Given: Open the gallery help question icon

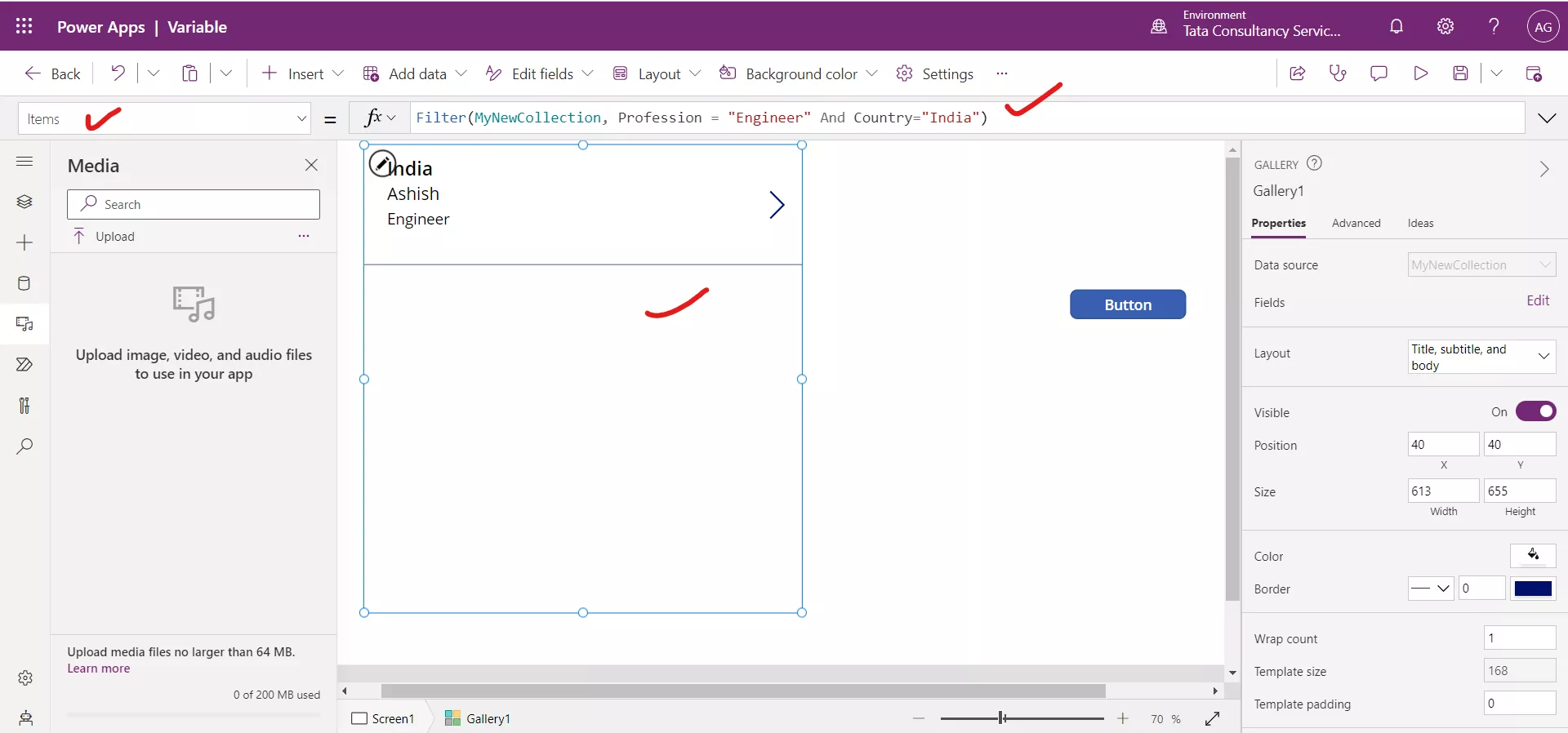Looking at the screenshot, I should (1314, 163).
